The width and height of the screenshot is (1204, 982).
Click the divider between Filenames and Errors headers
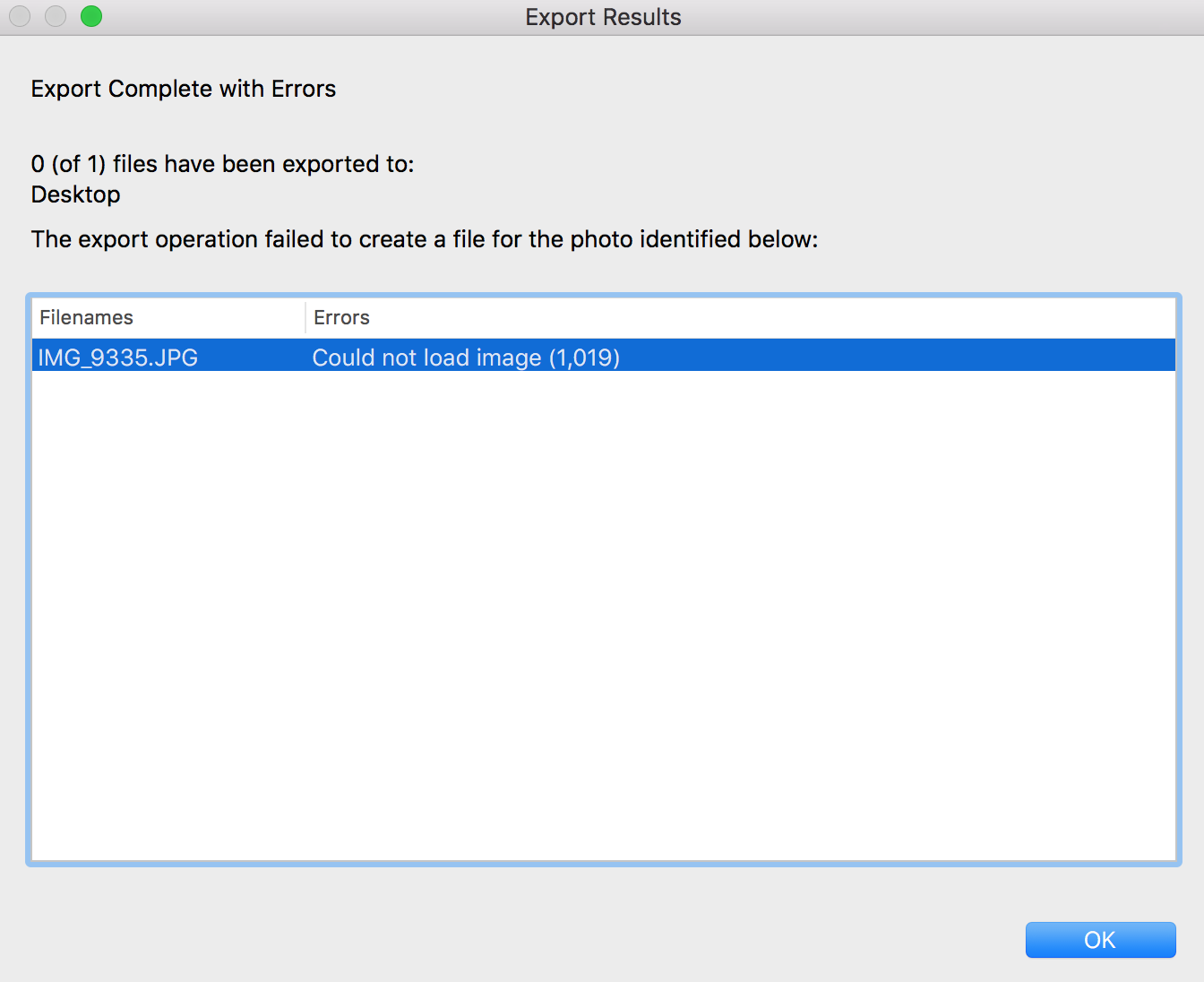[305, 318]
